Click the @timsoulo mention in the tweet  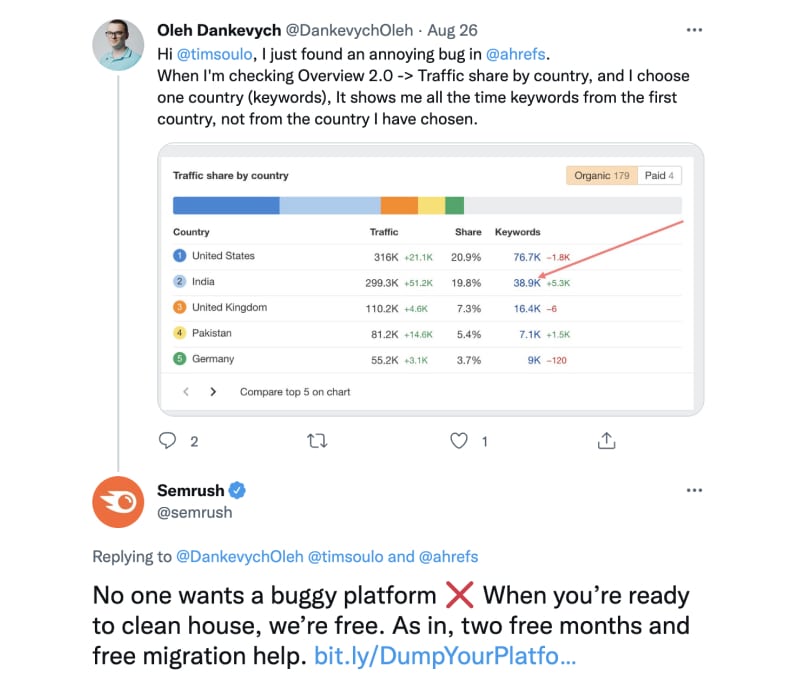(214, 54)
